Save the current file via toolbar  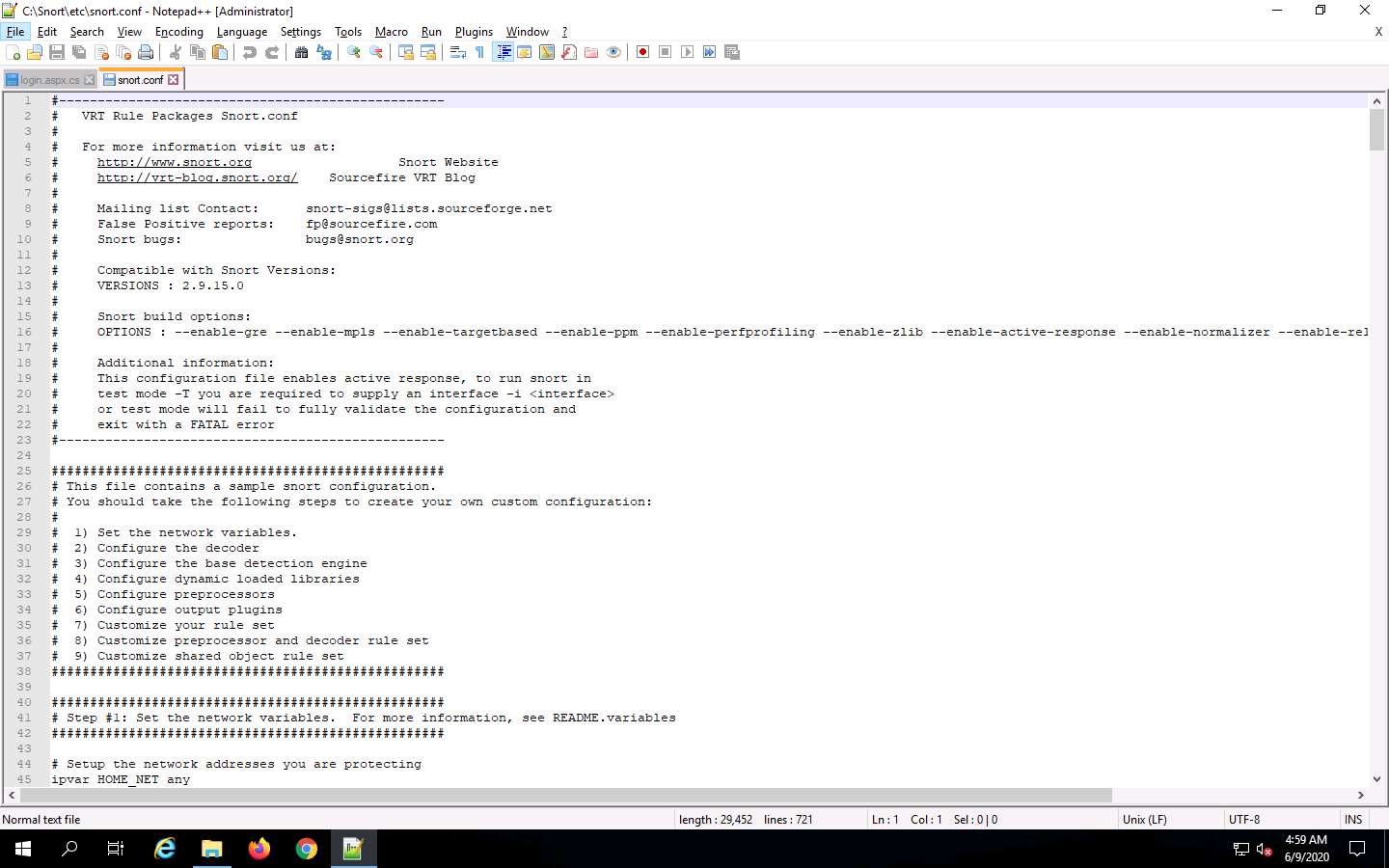pyautogui.click(x=57, y=52)
